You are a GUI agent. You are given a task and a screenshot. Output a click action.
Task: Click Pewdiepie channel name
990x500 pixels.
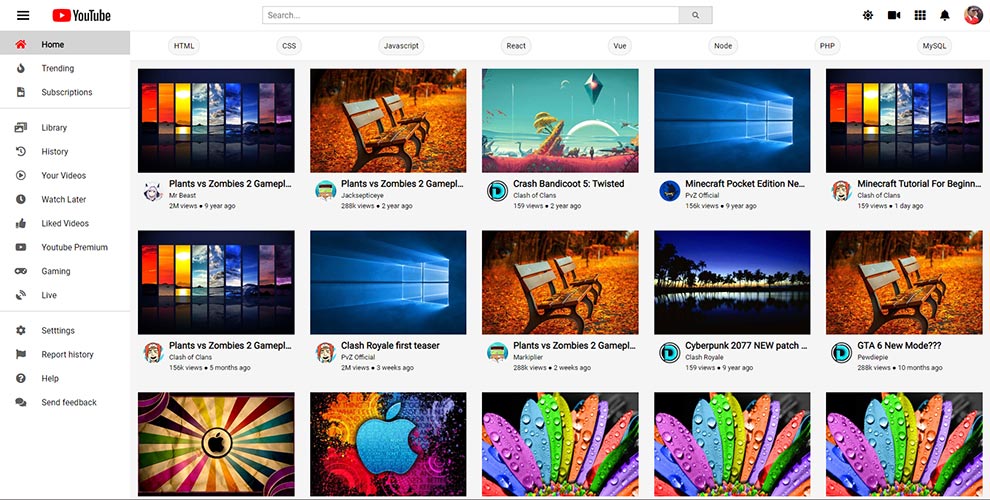tap(873, 357)
